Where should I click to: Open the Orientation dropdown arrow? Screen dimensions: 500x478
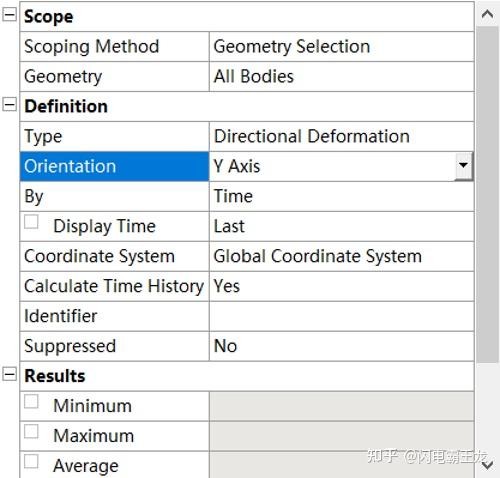click(464, 166)
